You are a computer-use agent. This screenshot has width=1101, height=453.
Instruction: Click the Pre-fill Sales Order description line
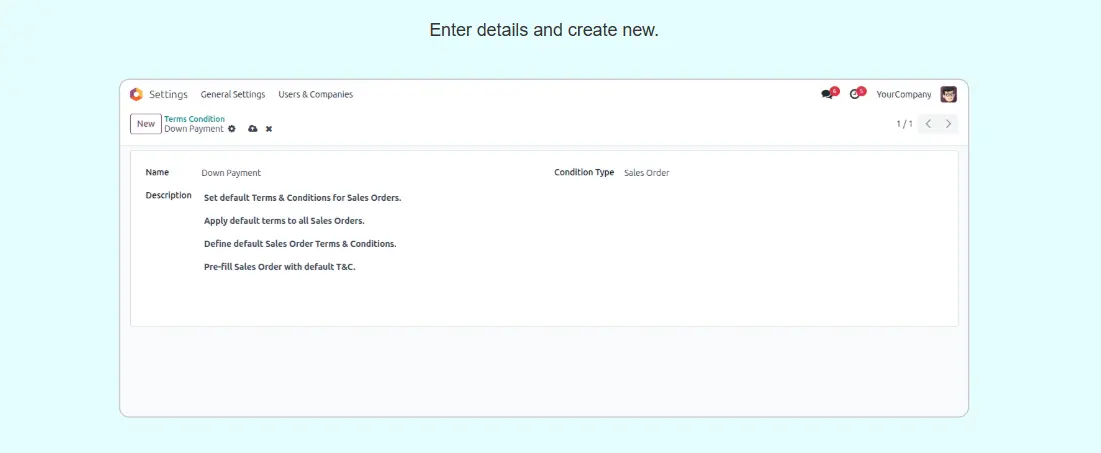(279, 267)
